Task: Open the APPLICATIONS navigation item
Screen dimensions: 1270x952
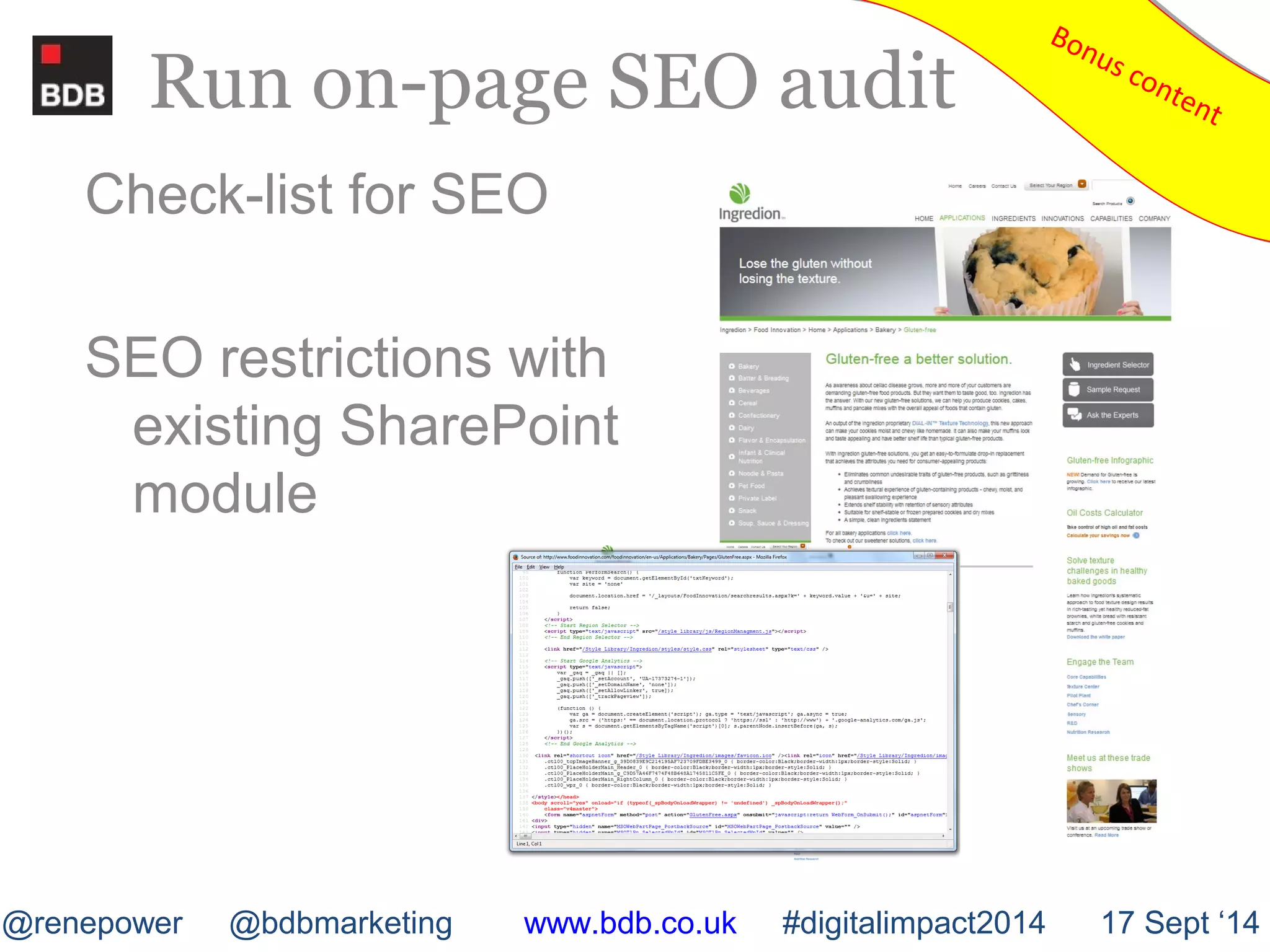Action: pyautogui.click(x=962, y=218)
